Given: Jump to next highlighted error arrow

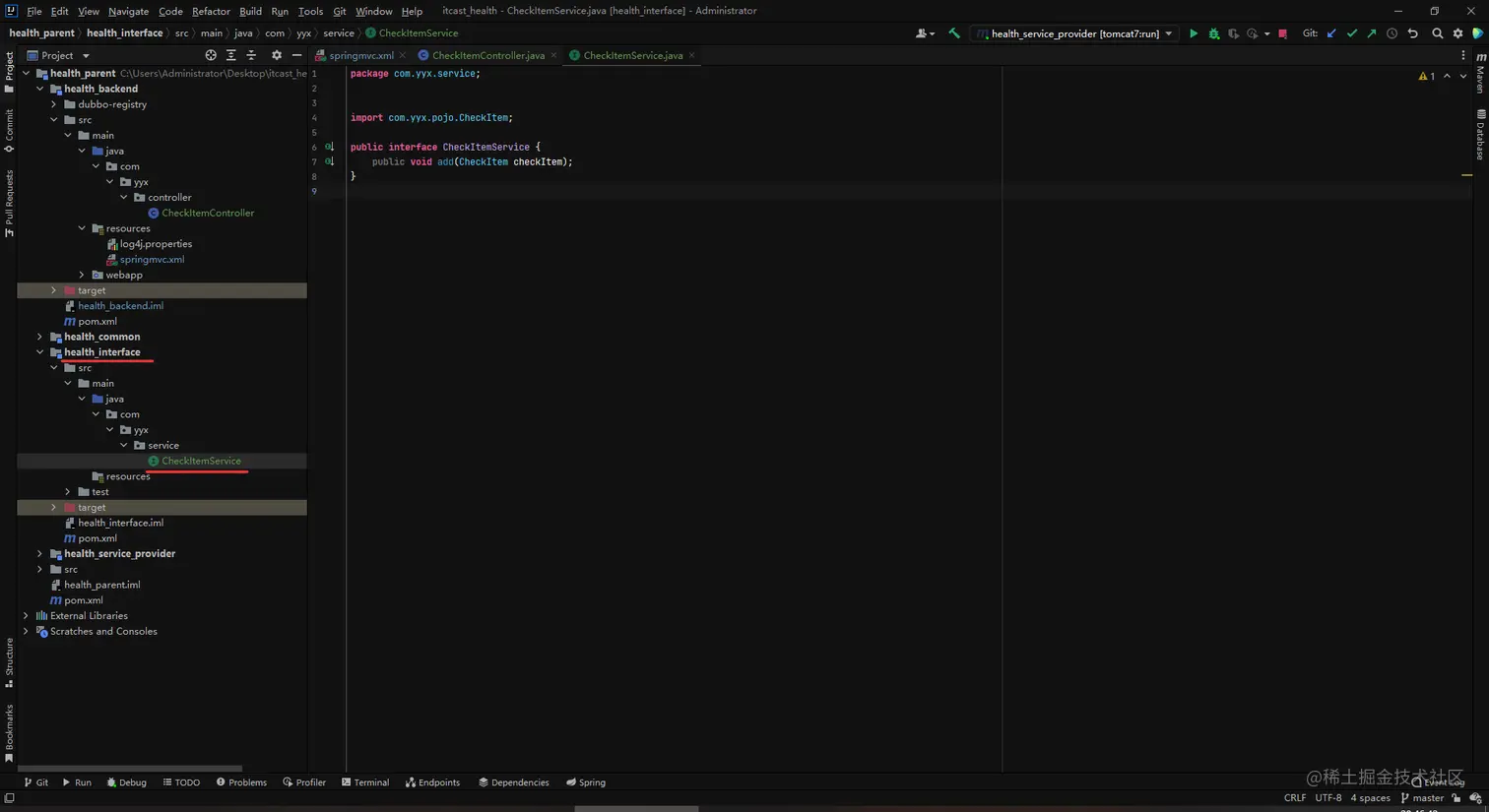Looking at the screenshot, I should coord(1462,76).
